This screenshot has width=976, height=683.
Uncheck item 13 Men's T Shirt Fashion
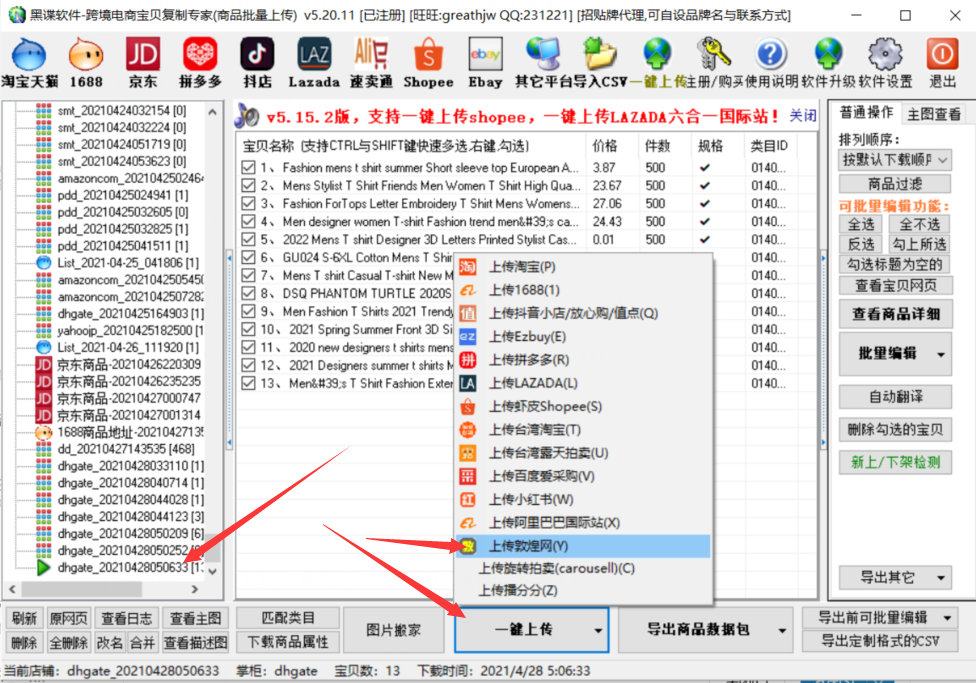click(248, 384)
